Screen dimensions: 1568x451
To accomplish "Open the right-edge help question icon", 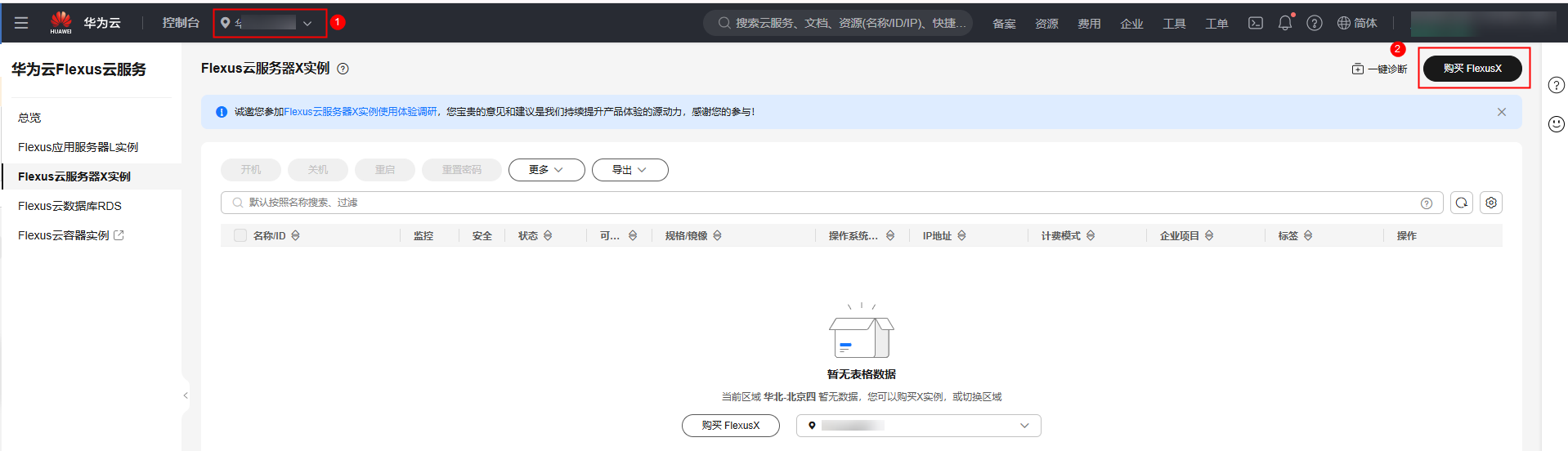I will pyautogui.click(x=1557, y=85).
